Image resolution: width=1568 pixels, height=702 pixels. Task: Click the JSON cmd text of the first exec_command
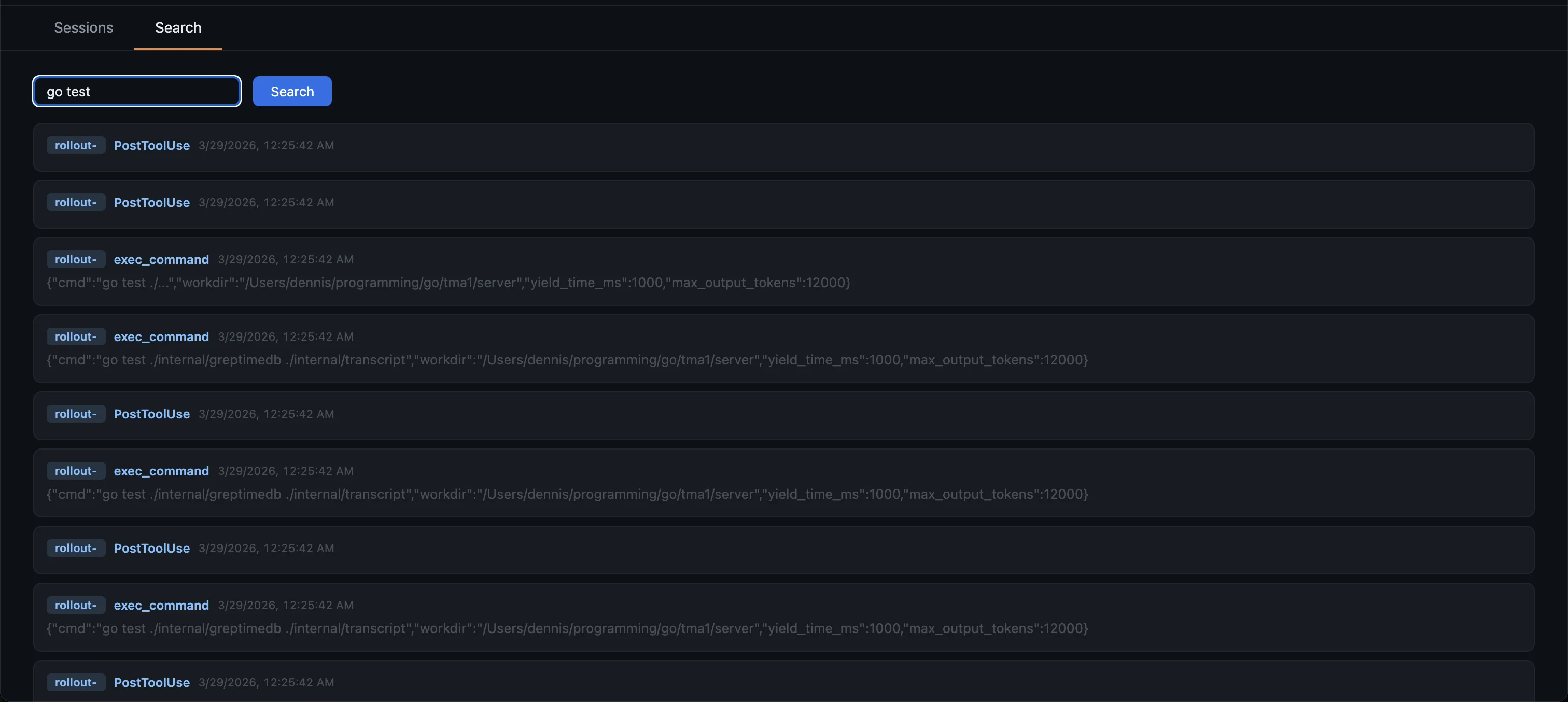click(x=447, y=283)
